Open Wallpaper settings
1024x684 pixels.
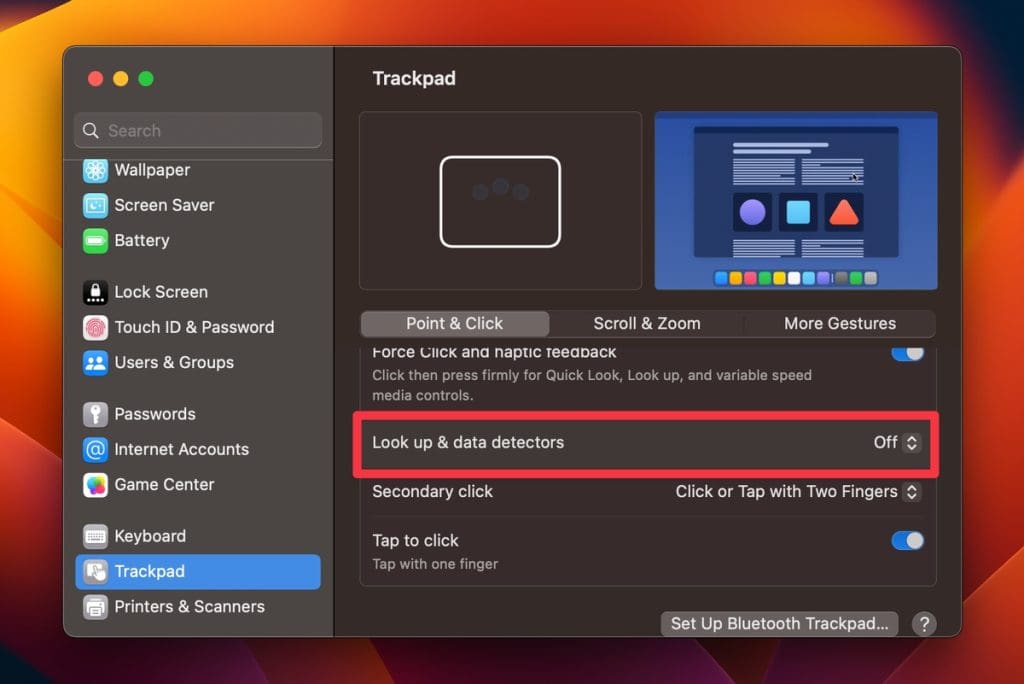(x=152, y=170)
